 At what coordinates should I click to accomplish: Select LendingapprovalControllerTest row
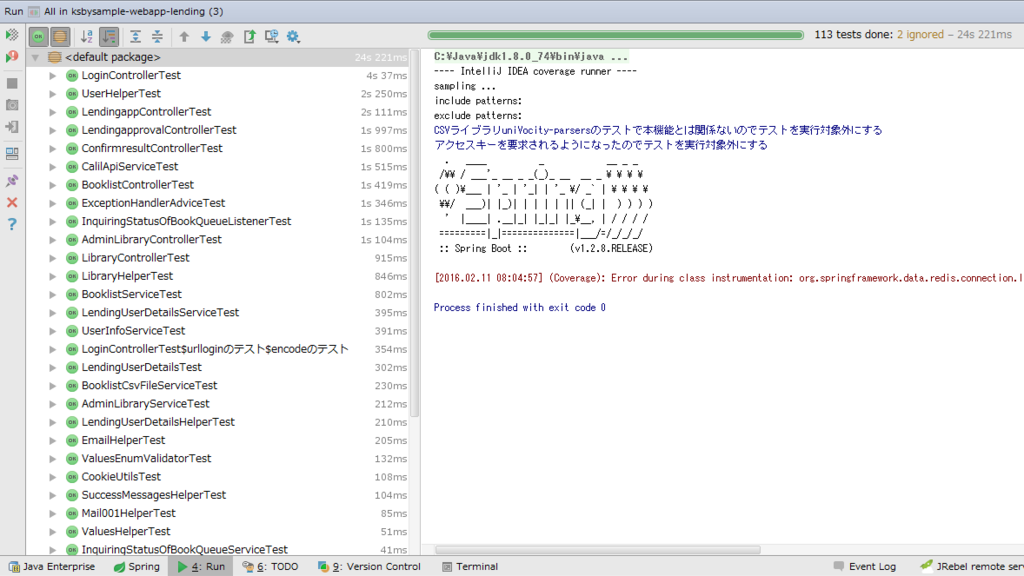coord(218,131)
